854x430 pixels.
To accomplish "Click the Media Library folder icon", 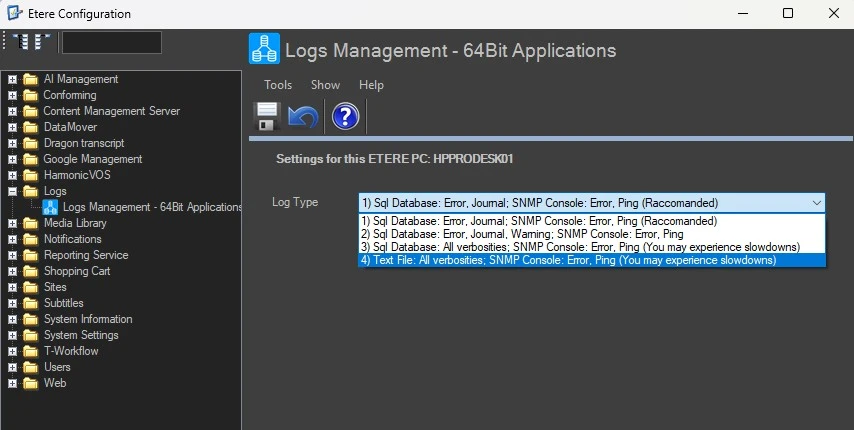I will click(x=30, y=223).
